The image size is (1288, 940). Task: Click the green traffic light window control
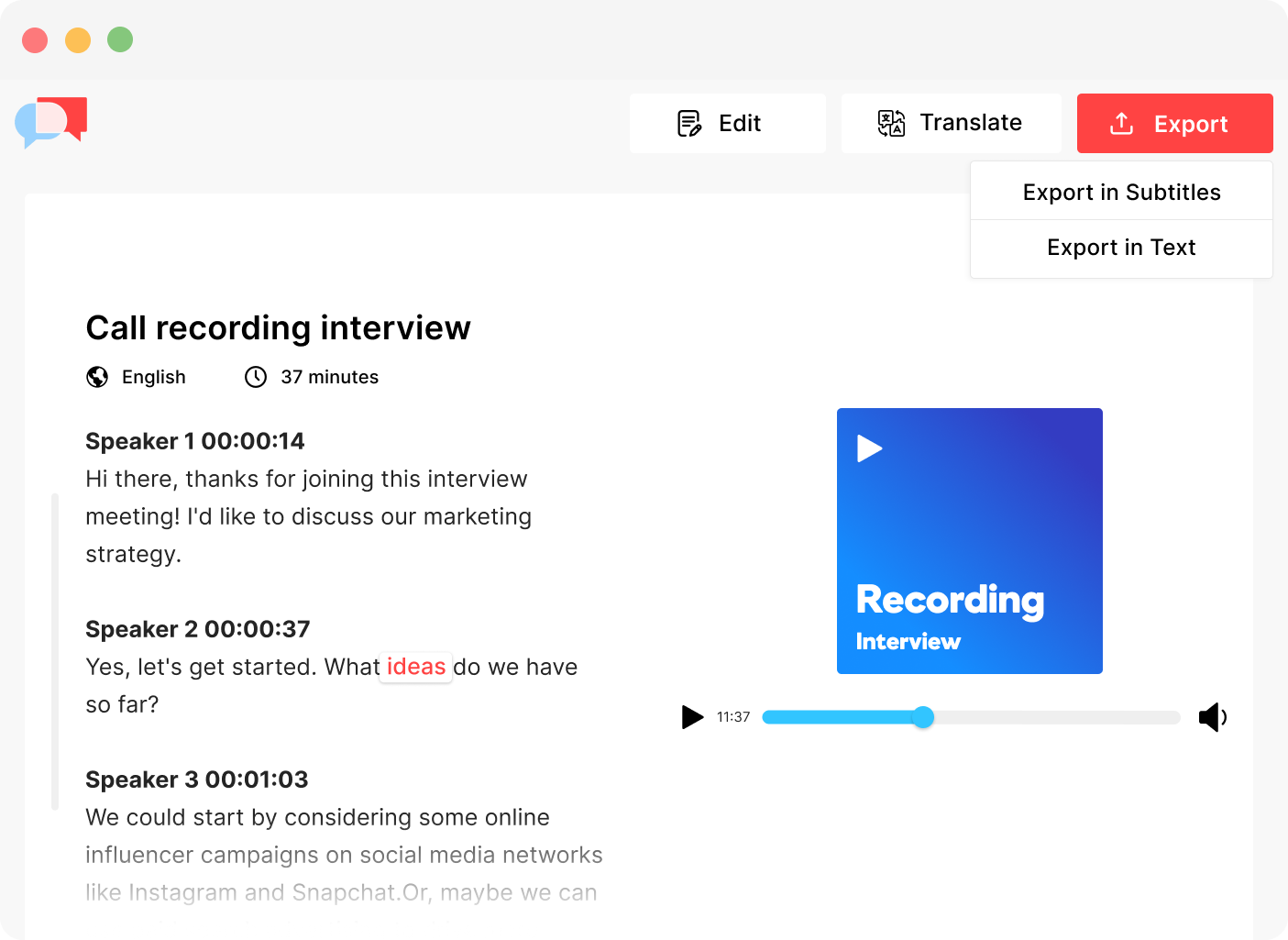coord(120,40)
